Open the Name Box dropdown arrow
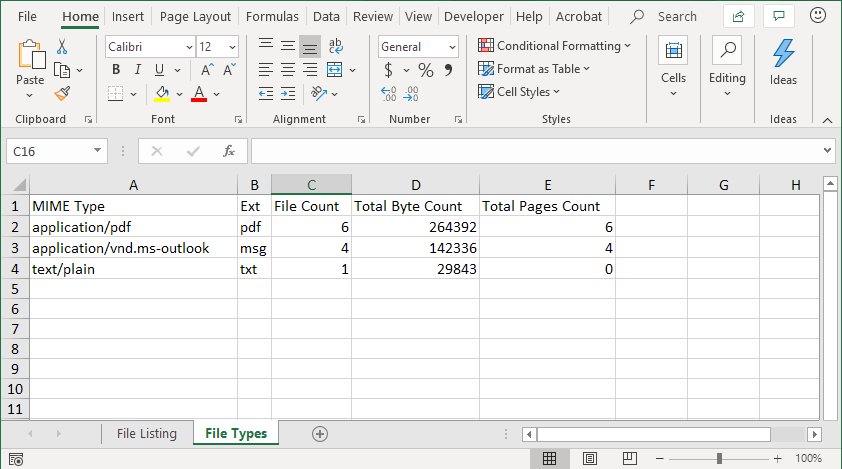 pyautogui.click(x=97, y=151)
